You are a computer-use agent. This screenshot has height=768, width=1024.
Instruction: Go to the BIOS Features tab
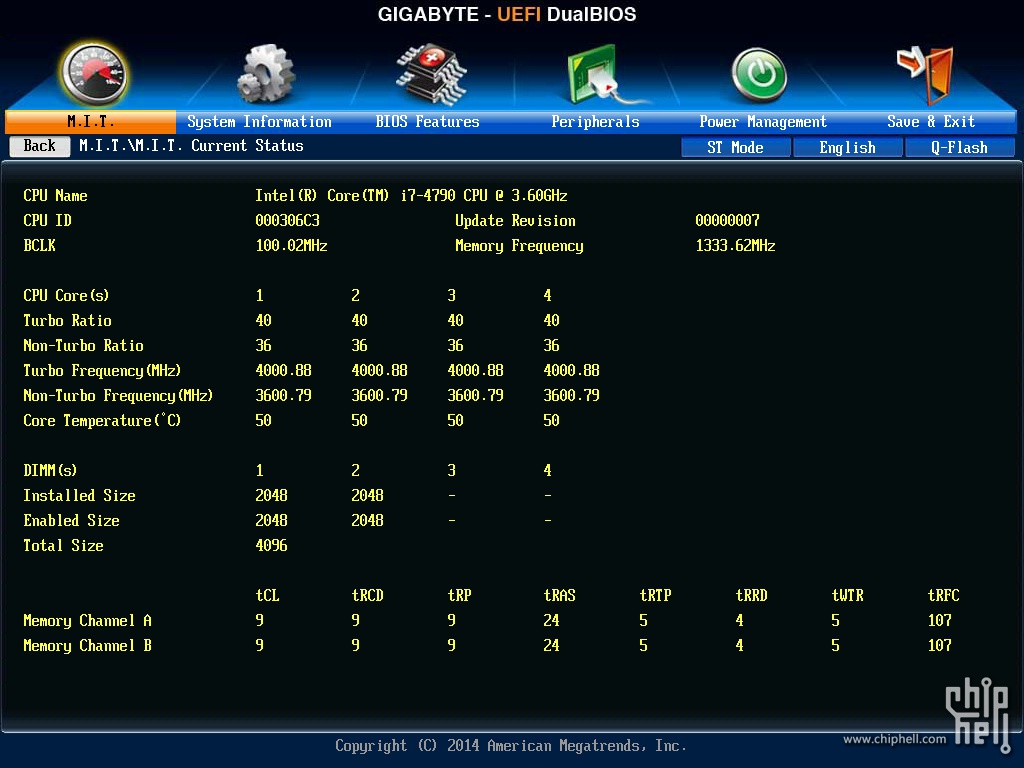pyautogui.click(x=427, y=121)
